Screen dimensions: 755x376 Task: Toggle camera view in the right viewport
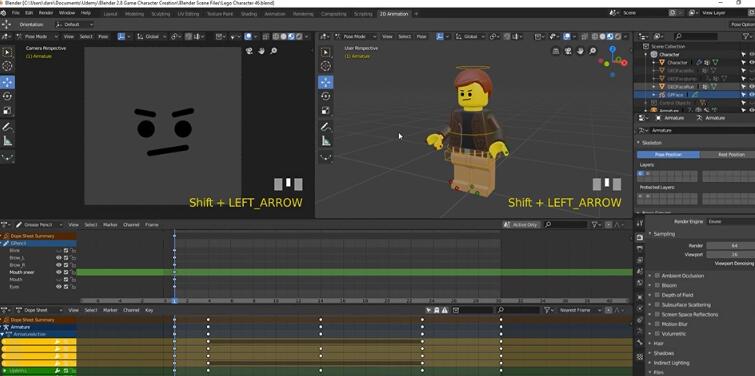coord(568,51)
